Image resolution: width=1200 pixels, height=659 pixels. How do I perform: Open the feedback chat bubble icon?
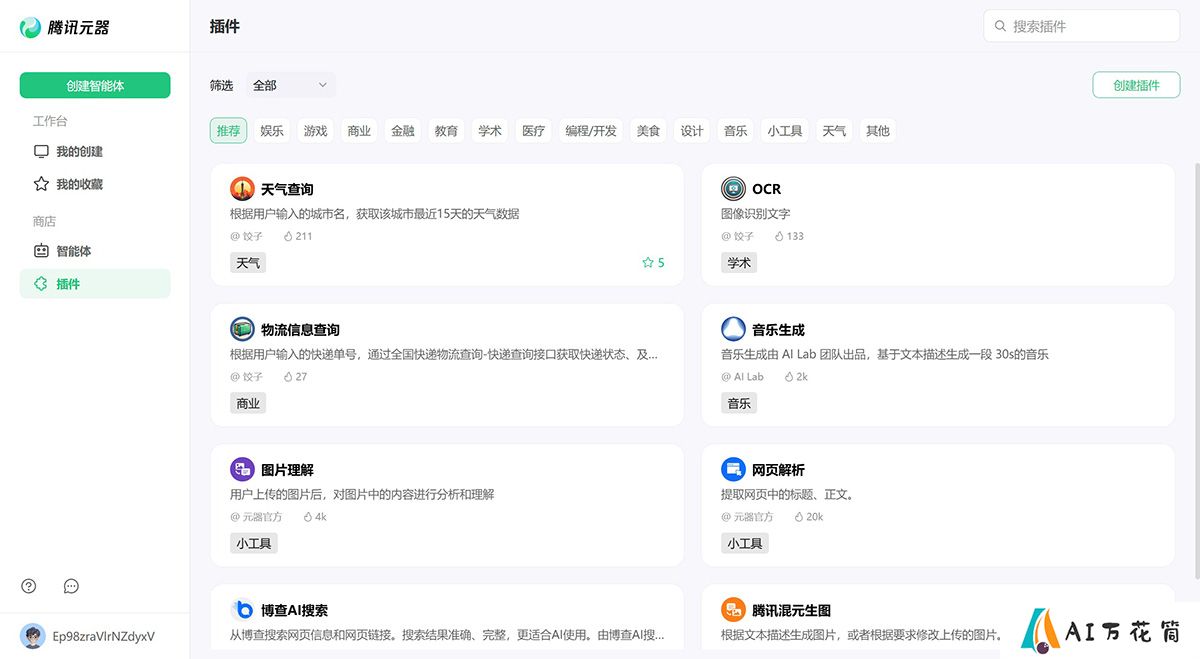coord(71,586)
